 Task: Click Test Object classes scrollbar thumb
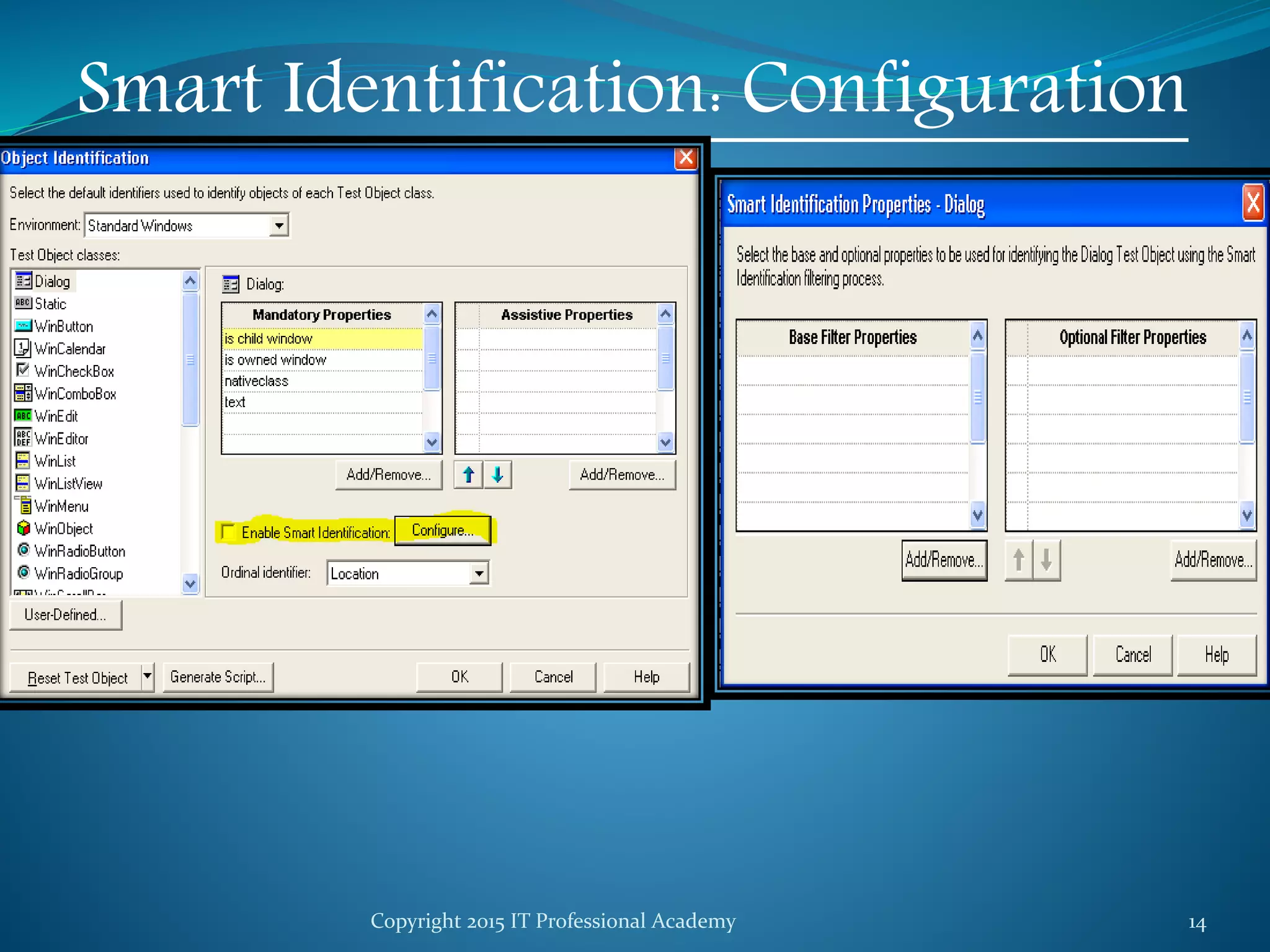pos(190,359)
